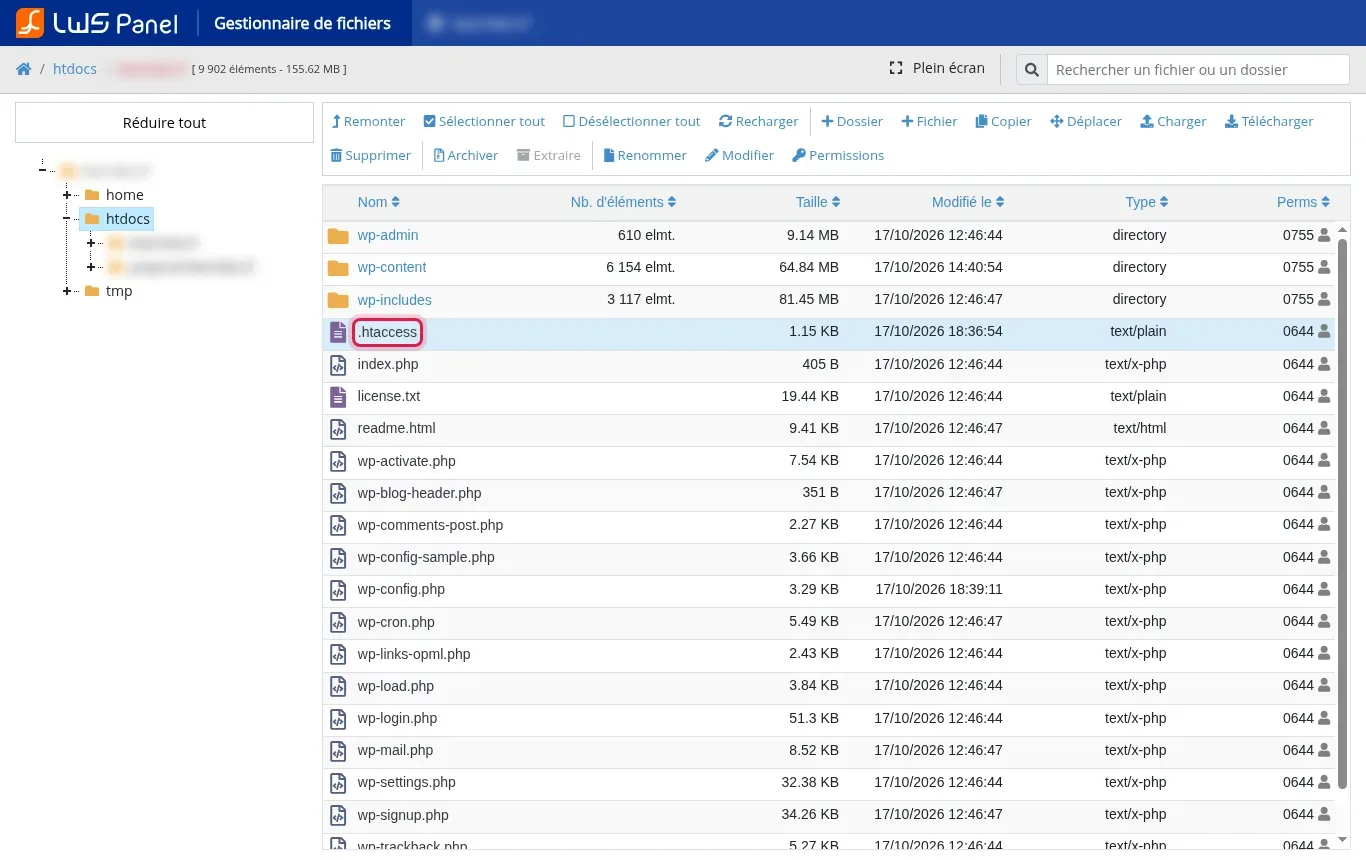Click Remonter to go up a level

pos(368,121)
